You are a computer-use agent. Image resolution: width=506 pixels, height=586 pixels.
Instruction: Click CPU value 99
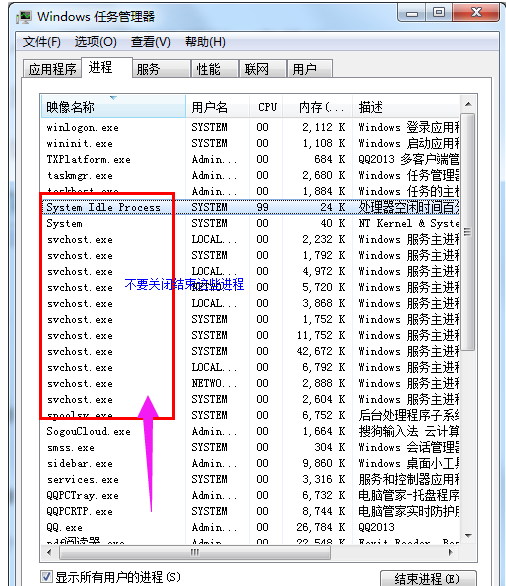coord(262,207)
